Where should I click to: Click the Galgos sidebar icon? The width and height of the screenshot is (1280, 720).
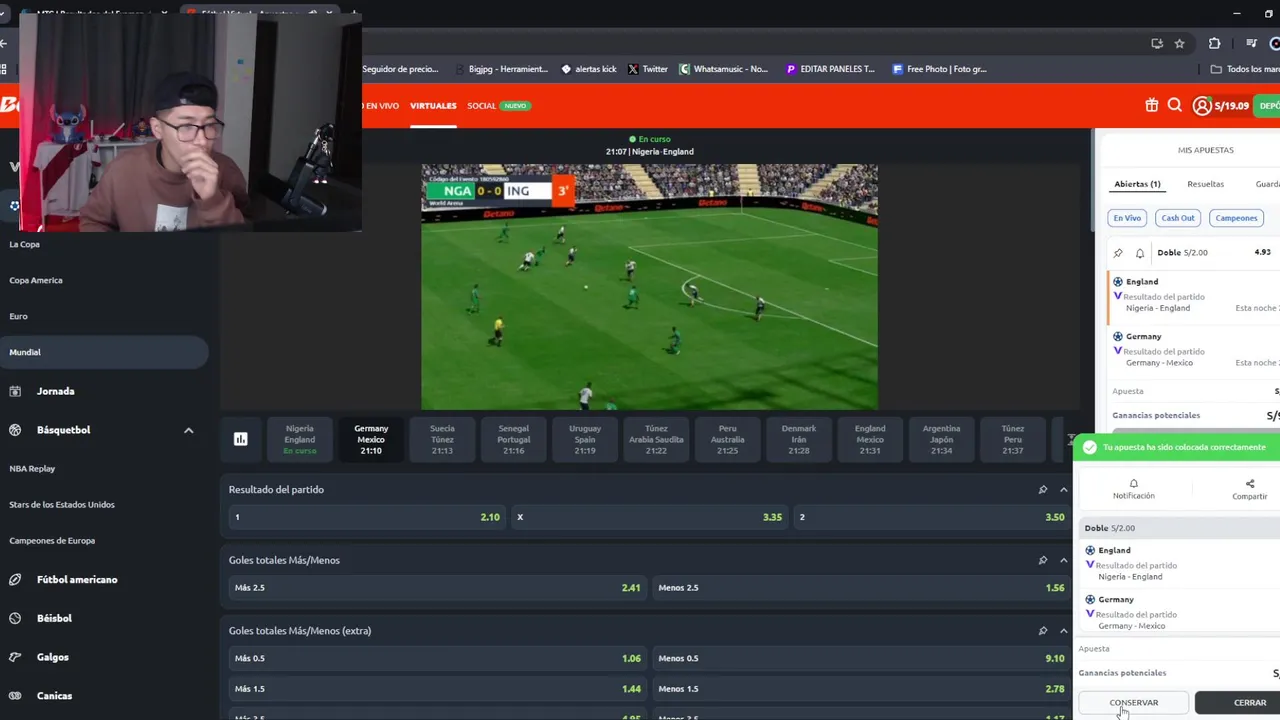pos(15,657)
